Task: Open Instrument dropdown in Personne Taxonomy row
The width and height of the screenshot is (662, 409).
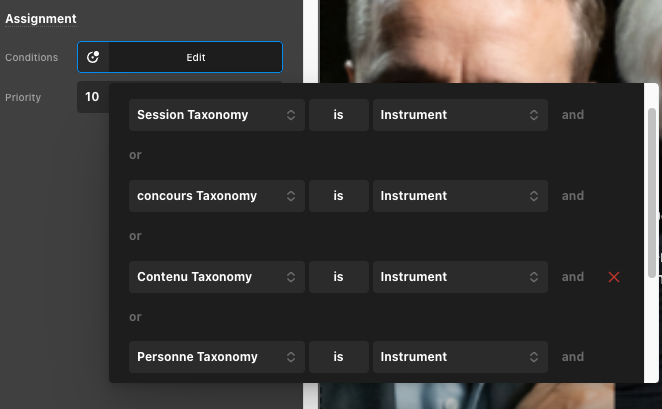Action: tap(460, 357)
